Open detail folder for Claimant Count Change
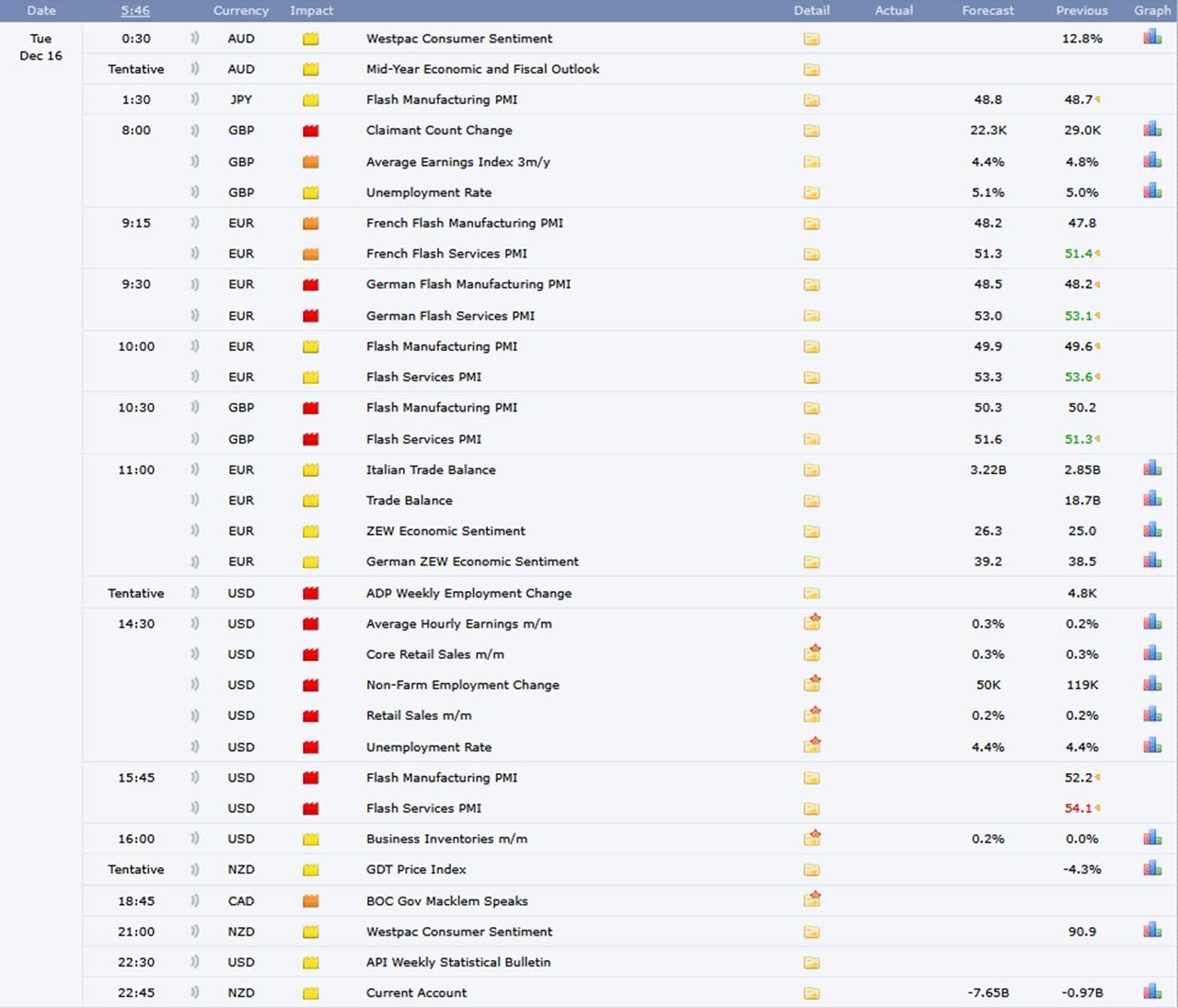 pyautogui.click(x=811, y=131)
